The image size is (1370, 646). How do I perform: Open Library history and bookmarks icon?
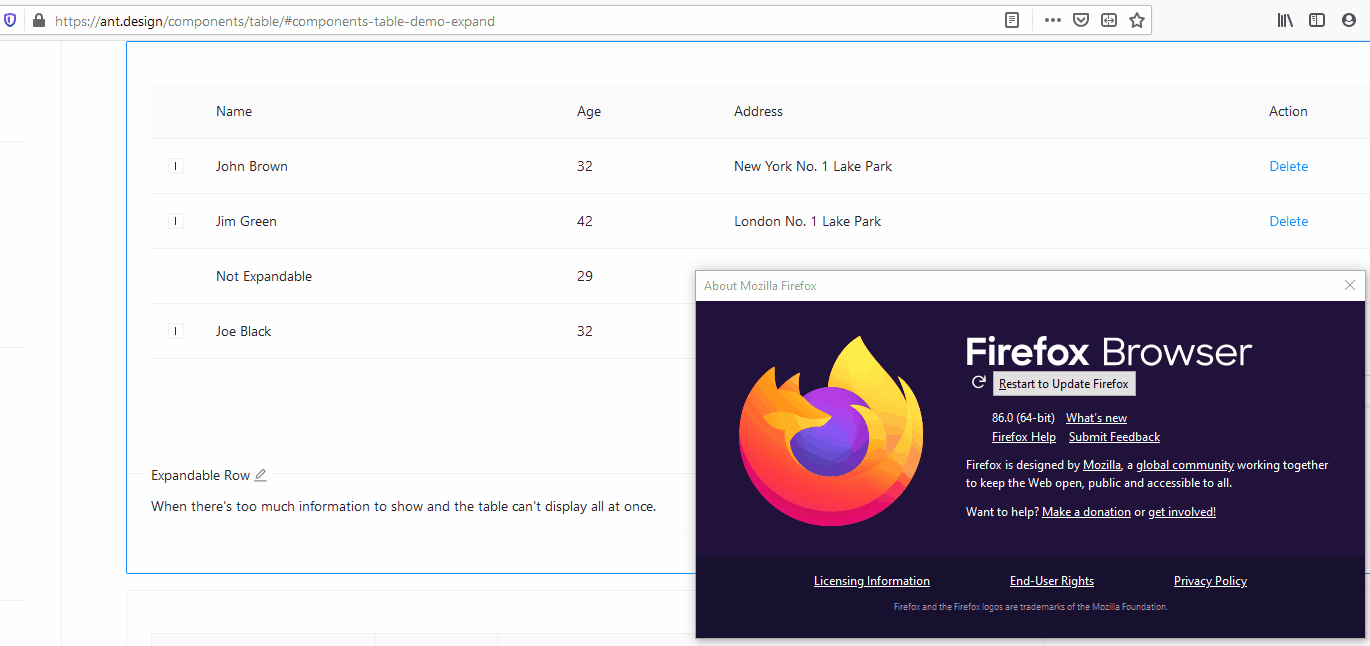1286,20
